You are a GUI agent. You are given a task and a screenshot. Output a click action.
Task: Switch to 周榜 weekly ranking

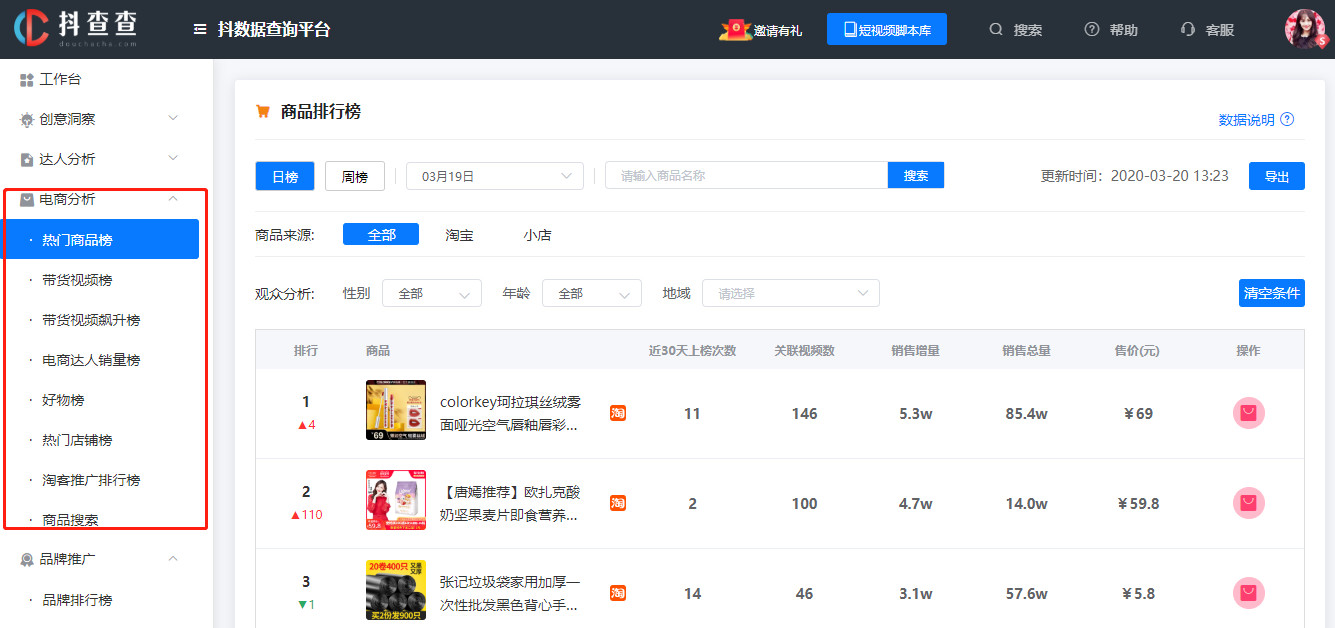pos(355,176)
